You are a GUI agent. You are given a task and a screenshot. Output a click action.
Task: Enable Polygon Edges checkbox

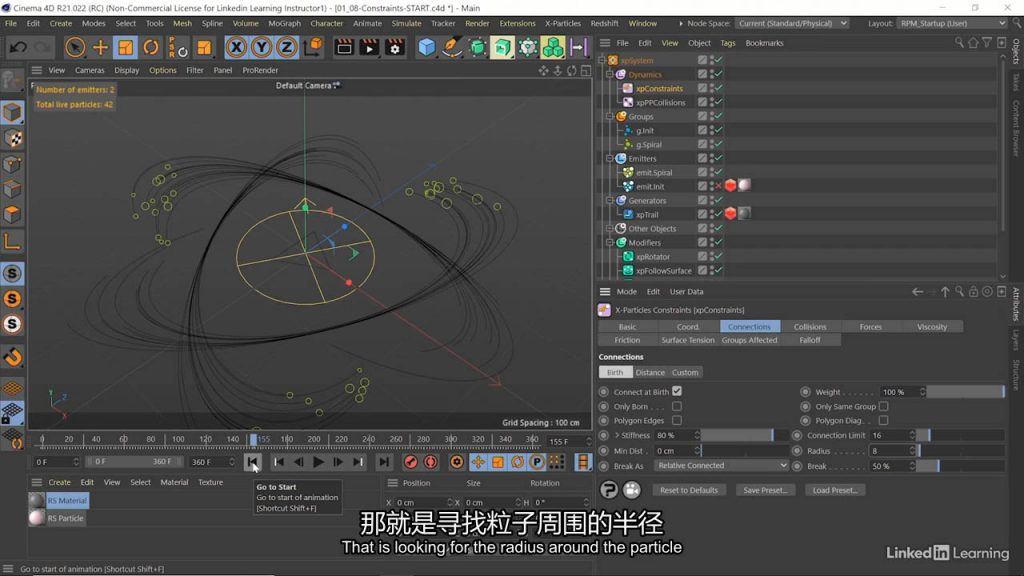[677, 421]
